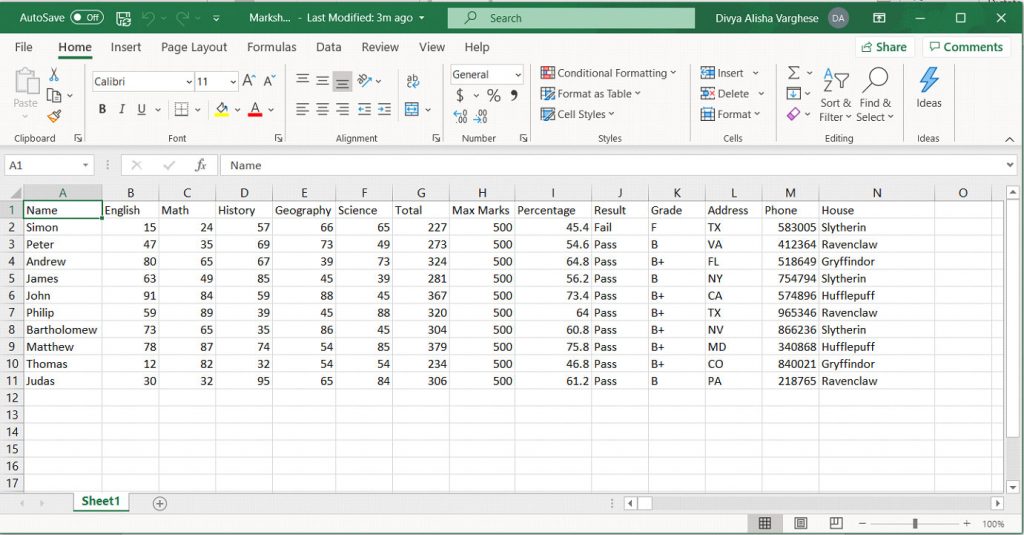Click the Format Painter brush icon

(54, 115)
